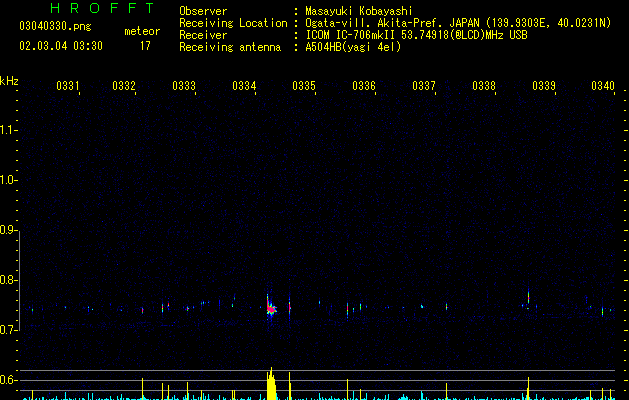The height and width of the screenshot is (400, 629).
Task: Click the Observer label
Action: tap(203, 11)
